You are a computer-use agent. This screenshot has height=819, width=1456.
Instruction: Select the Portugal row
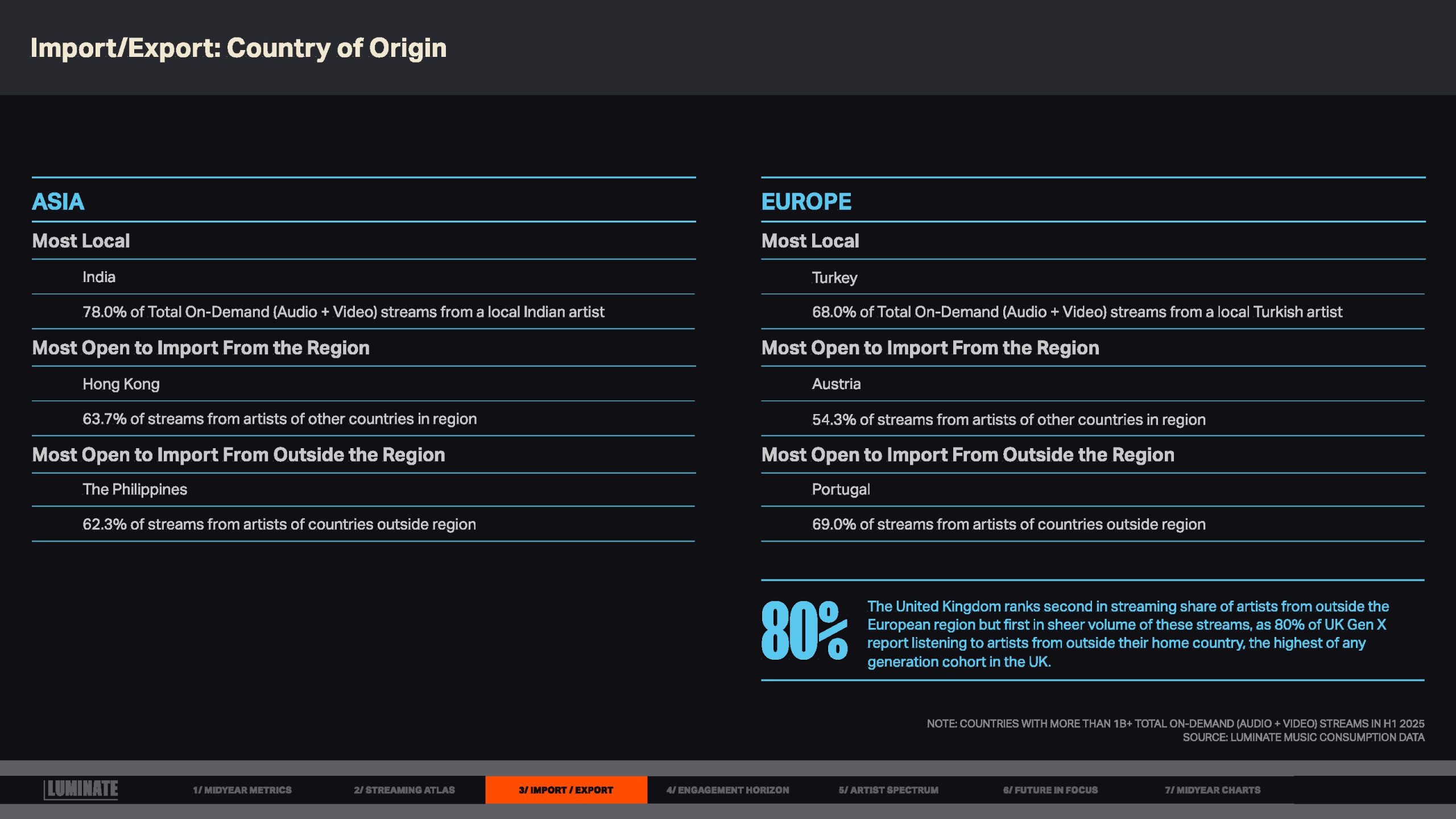click(840, 489)
